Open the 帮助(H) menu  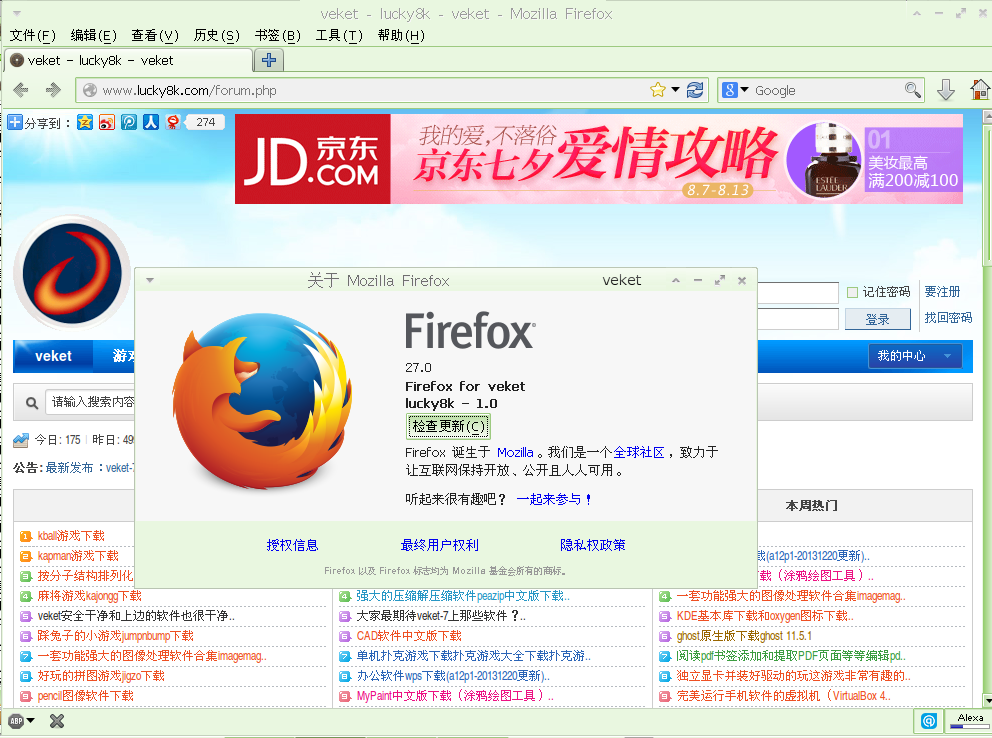tap(401, 35)
